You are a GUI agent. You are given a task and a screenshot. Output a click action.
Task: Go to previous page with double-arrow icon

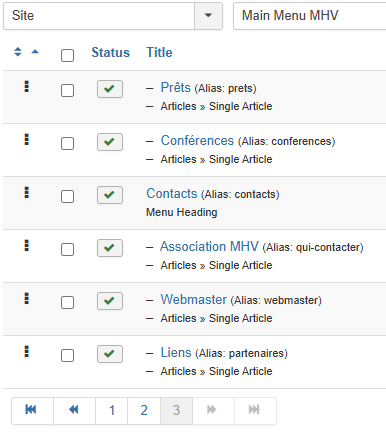click(x=74, y=411)
